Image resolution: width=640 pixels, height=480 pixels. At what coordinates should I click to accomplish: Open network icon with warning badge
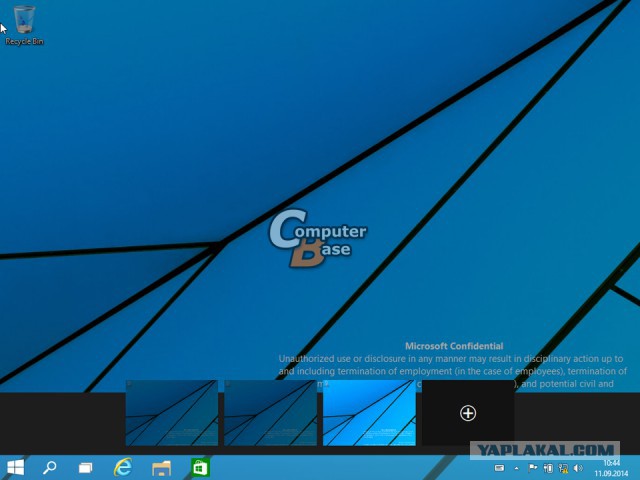point(564,468)
